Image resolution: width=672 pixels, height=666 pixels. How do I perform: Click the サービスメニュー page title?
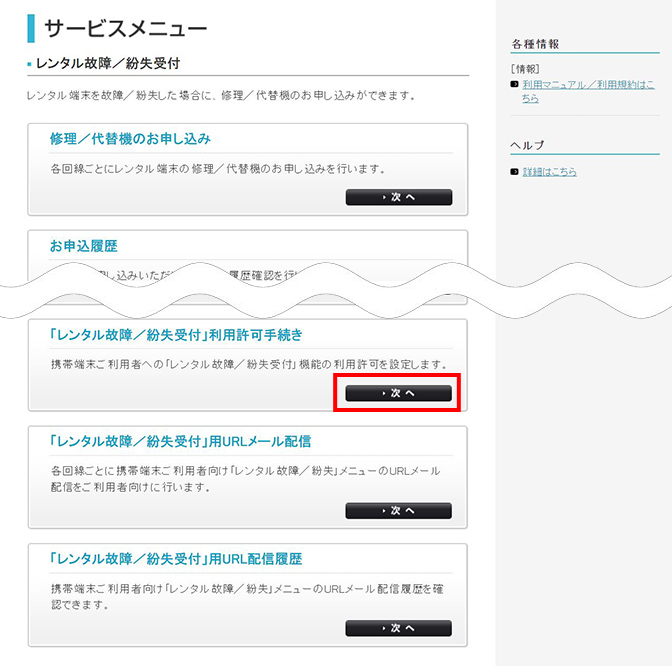126,28
